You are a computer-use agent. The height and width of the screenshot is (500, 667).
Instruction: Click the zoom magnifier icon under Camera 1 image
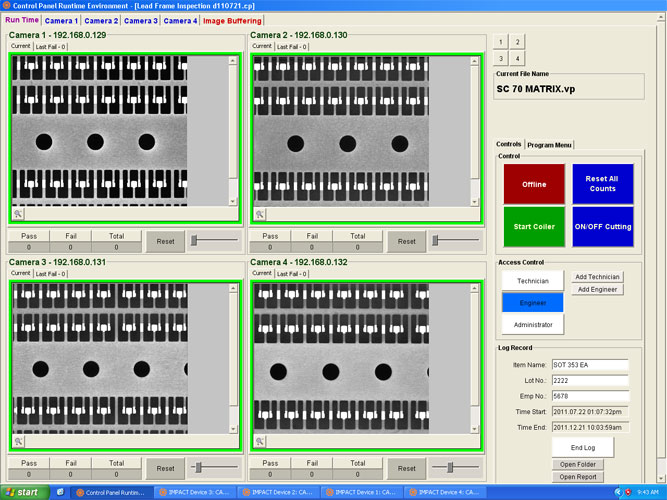pyautogui.click(x=18, y=214)
